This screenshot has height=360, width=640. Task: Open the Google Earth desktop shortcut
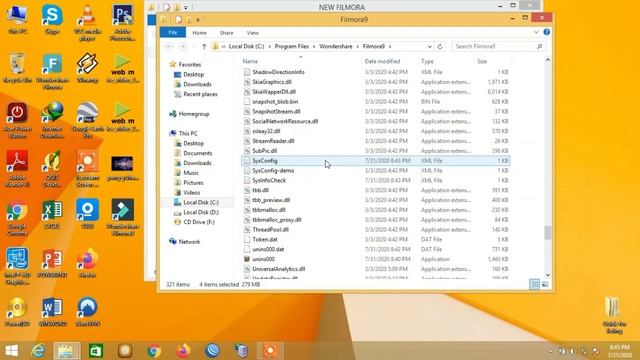[x=87, y=120]
